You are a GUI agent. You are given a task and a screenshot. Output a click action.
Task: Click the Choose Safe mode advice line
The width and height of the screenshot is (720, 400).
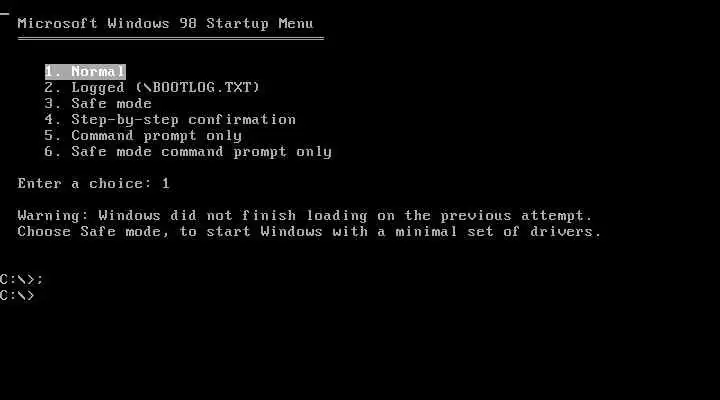[x=309, y=231]
